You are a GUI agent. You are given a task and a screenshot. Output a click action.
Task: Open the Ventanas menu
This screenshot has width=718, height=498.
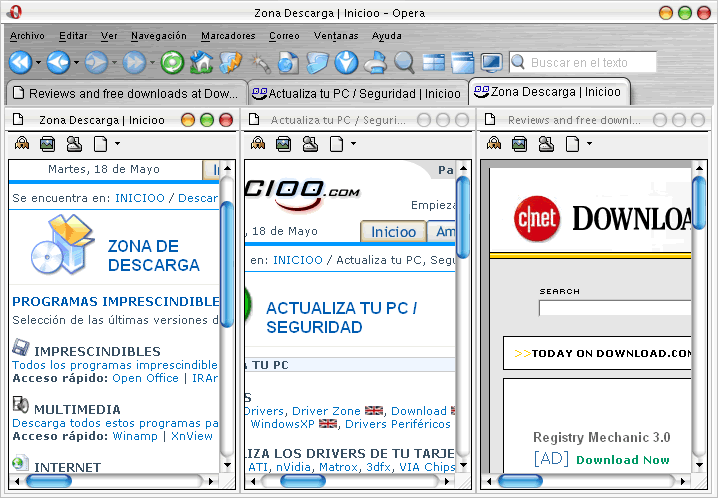point(336,36)
